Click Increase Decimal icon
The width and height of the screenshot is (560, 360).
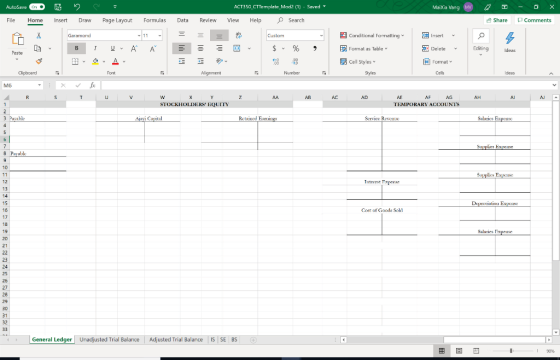pos(276,61)
